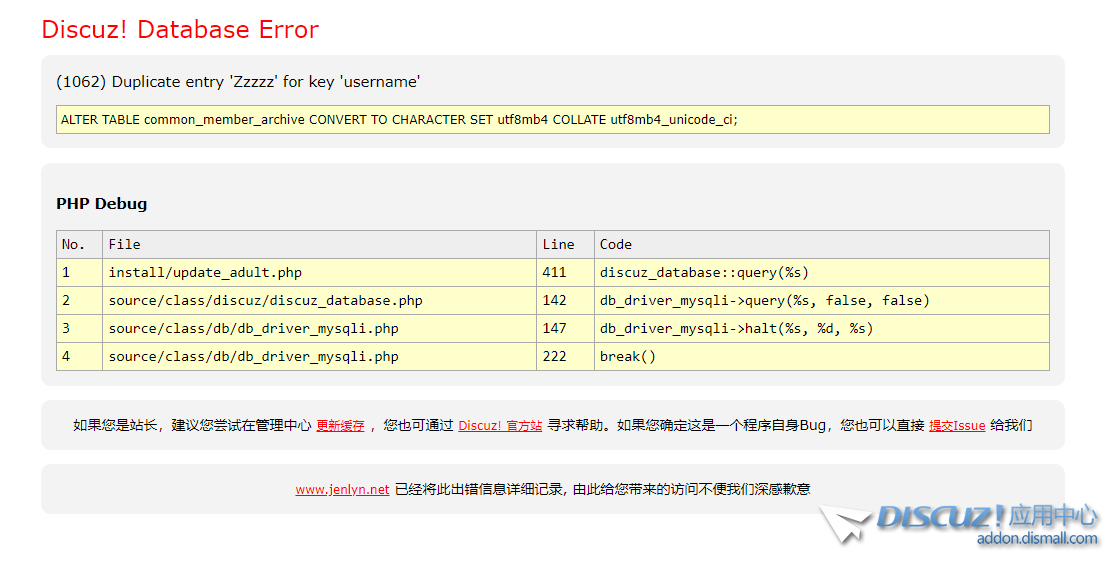The image size is (1116, 564).
Task: Click the break() code cell
Action: click(822, 357)
